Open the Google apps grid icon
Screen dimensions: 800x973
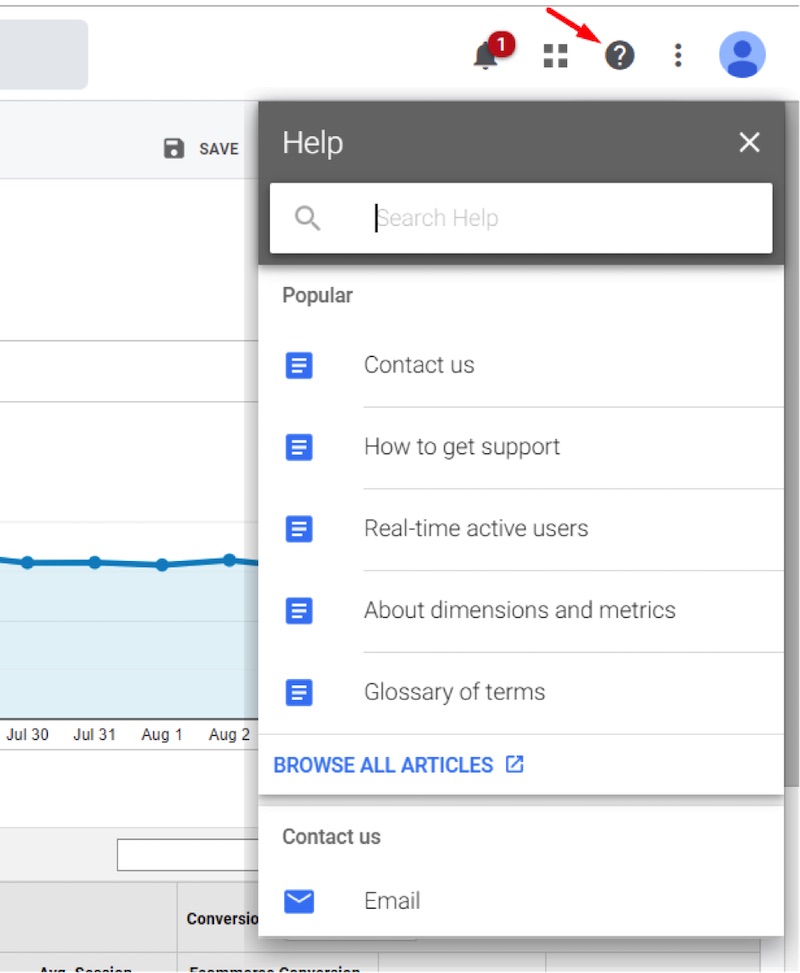point(555,55)
